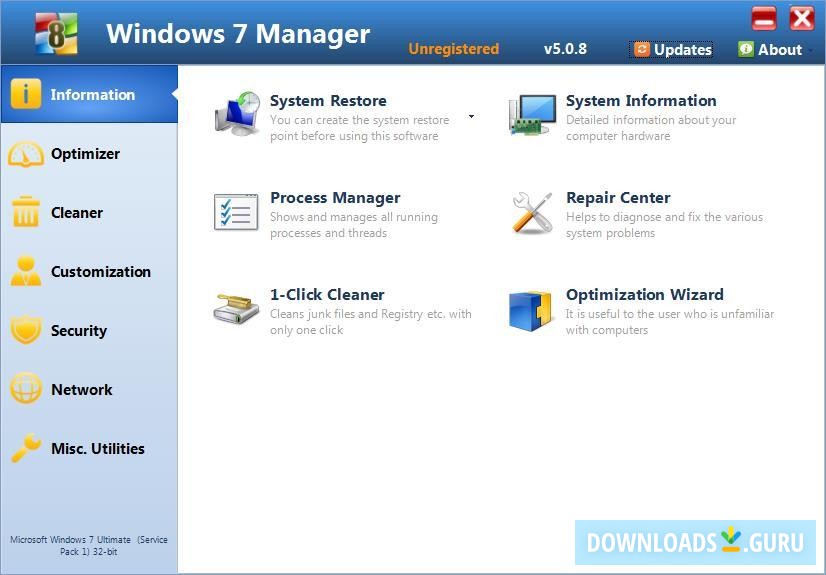Open the Optimization Wizard title link
The height and width of the screenshot is (575, 826).
[645, 295]
